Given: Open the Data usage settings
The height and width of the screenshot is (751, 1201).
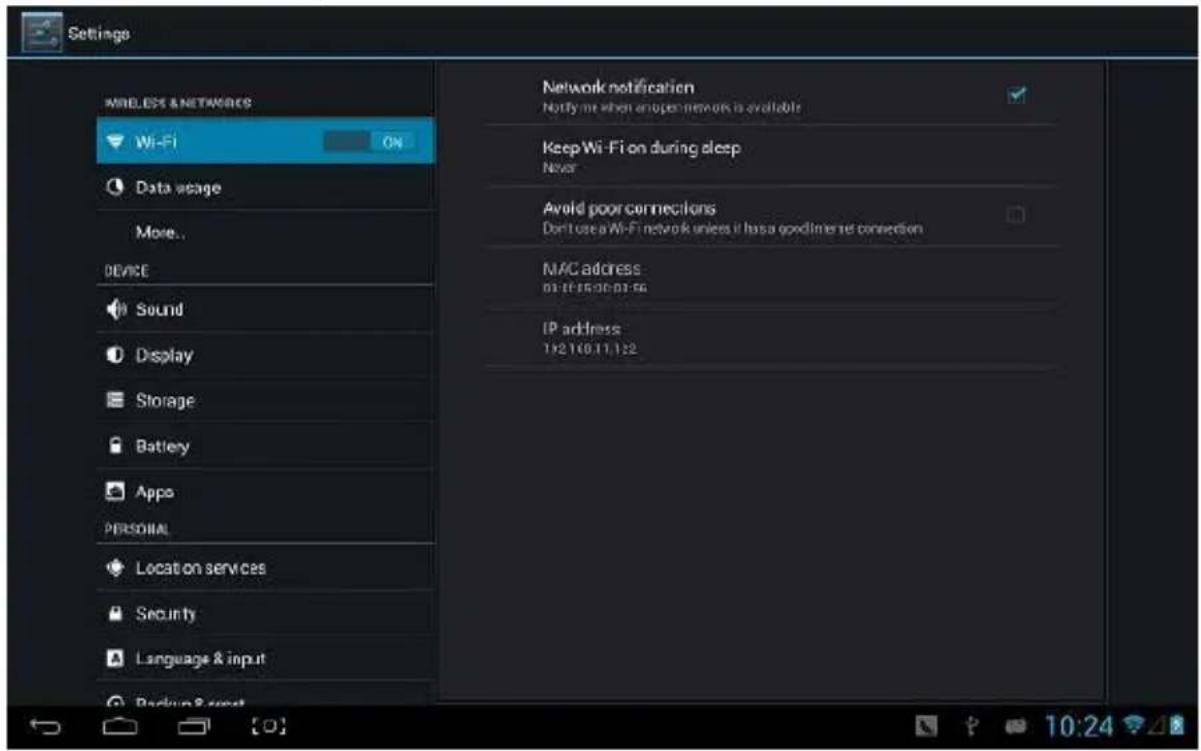Looking at the screenshot, I should tap(266, 188).
